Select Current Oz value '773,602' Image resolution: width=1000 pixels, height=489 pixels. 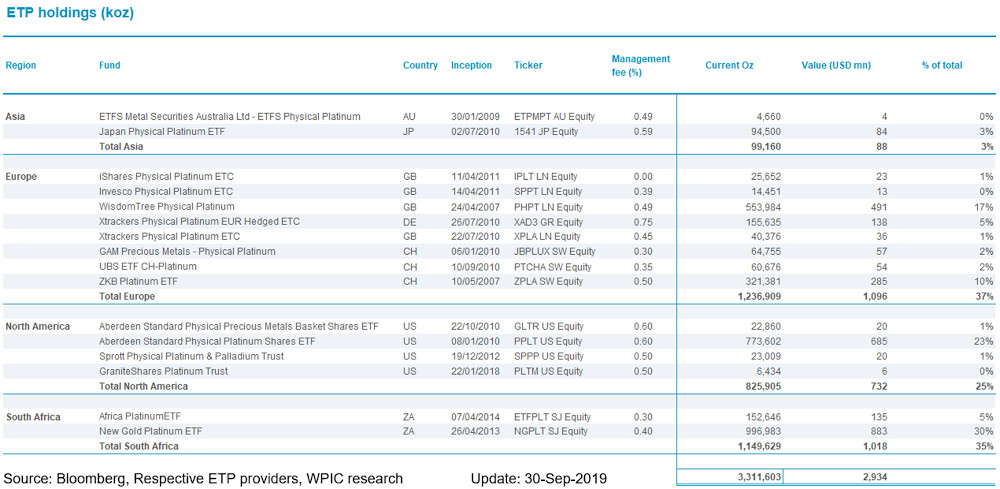click(x=763, y=342)
